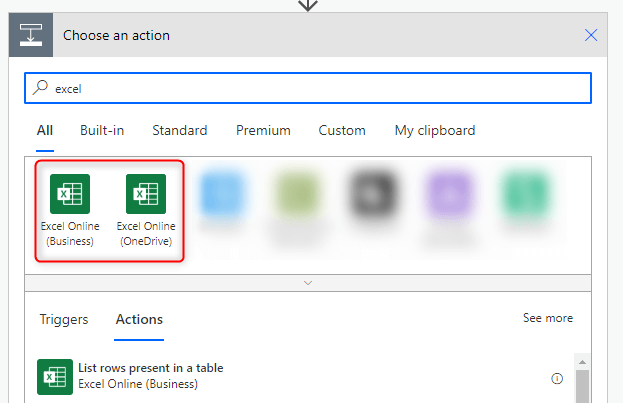Click the See more link
The image size is (623, 403).
point(548,318)
